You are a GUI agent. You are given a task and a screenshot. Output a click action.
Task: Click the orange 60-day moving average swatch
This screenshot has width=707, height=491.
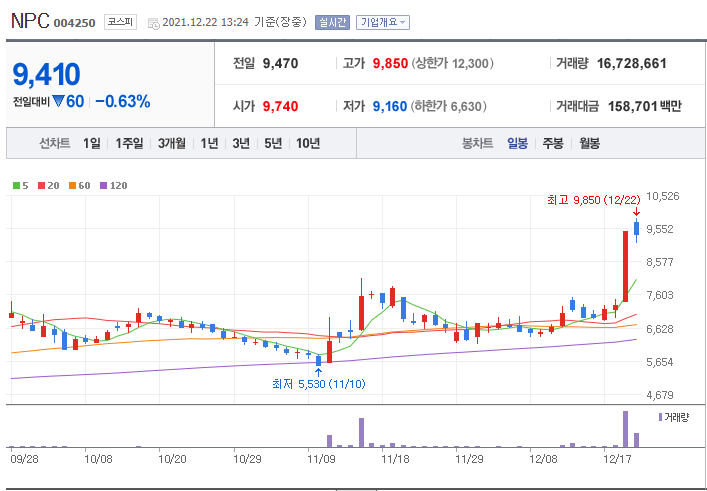point(72,185)
